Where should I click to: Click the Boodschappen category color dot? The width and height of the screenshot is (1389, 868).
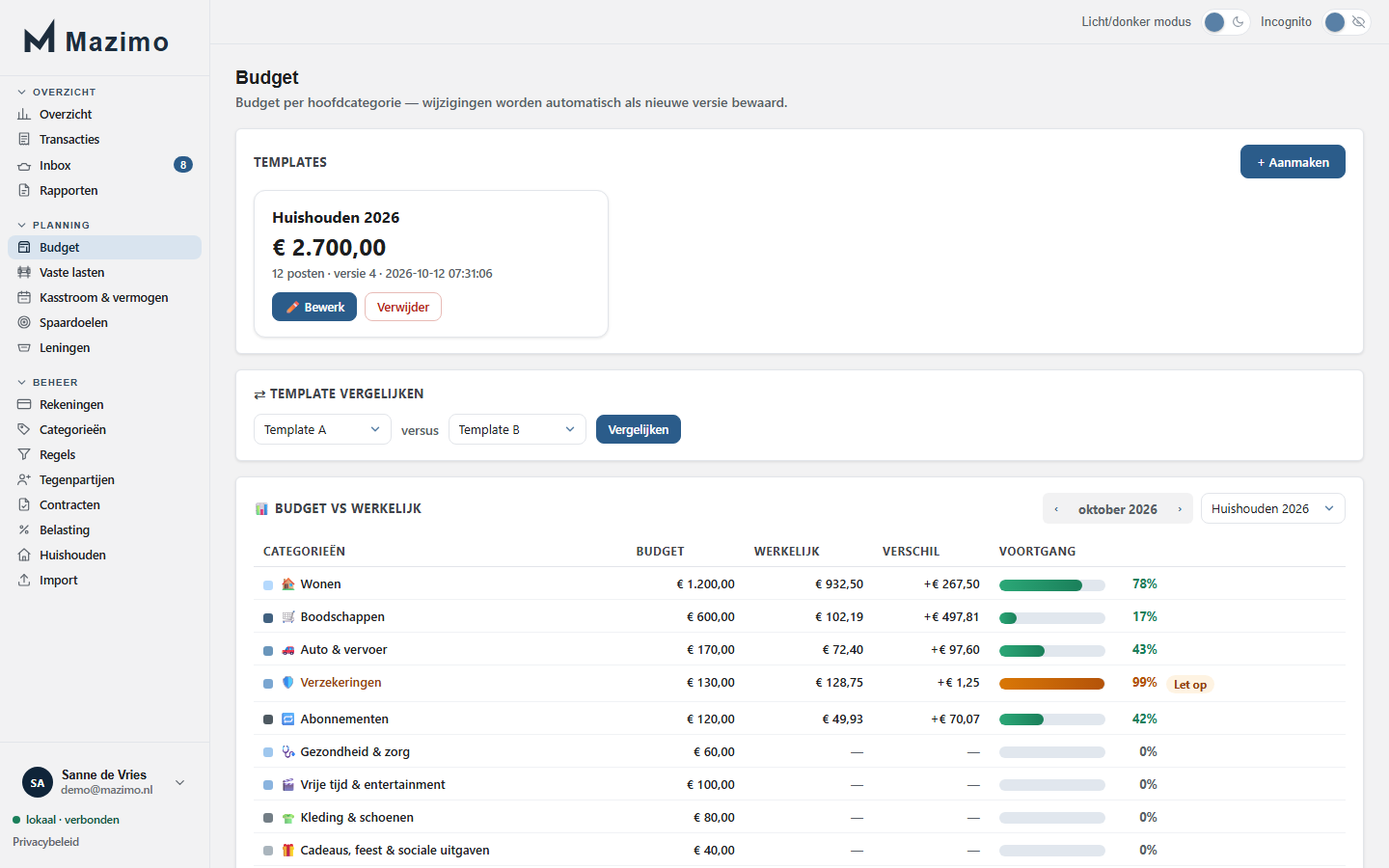(x=268, y=618)
